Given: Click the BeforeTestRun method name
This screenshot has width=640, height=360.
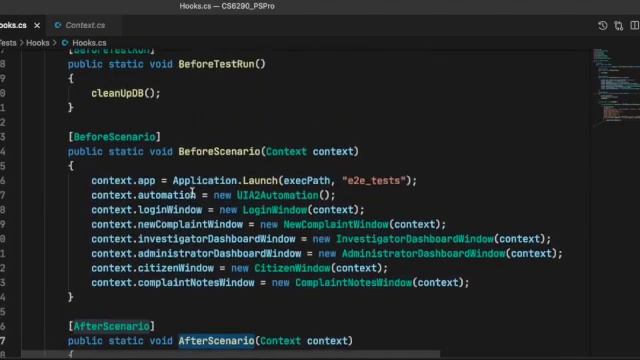Looking at the screenshot, I should point(216,64).
